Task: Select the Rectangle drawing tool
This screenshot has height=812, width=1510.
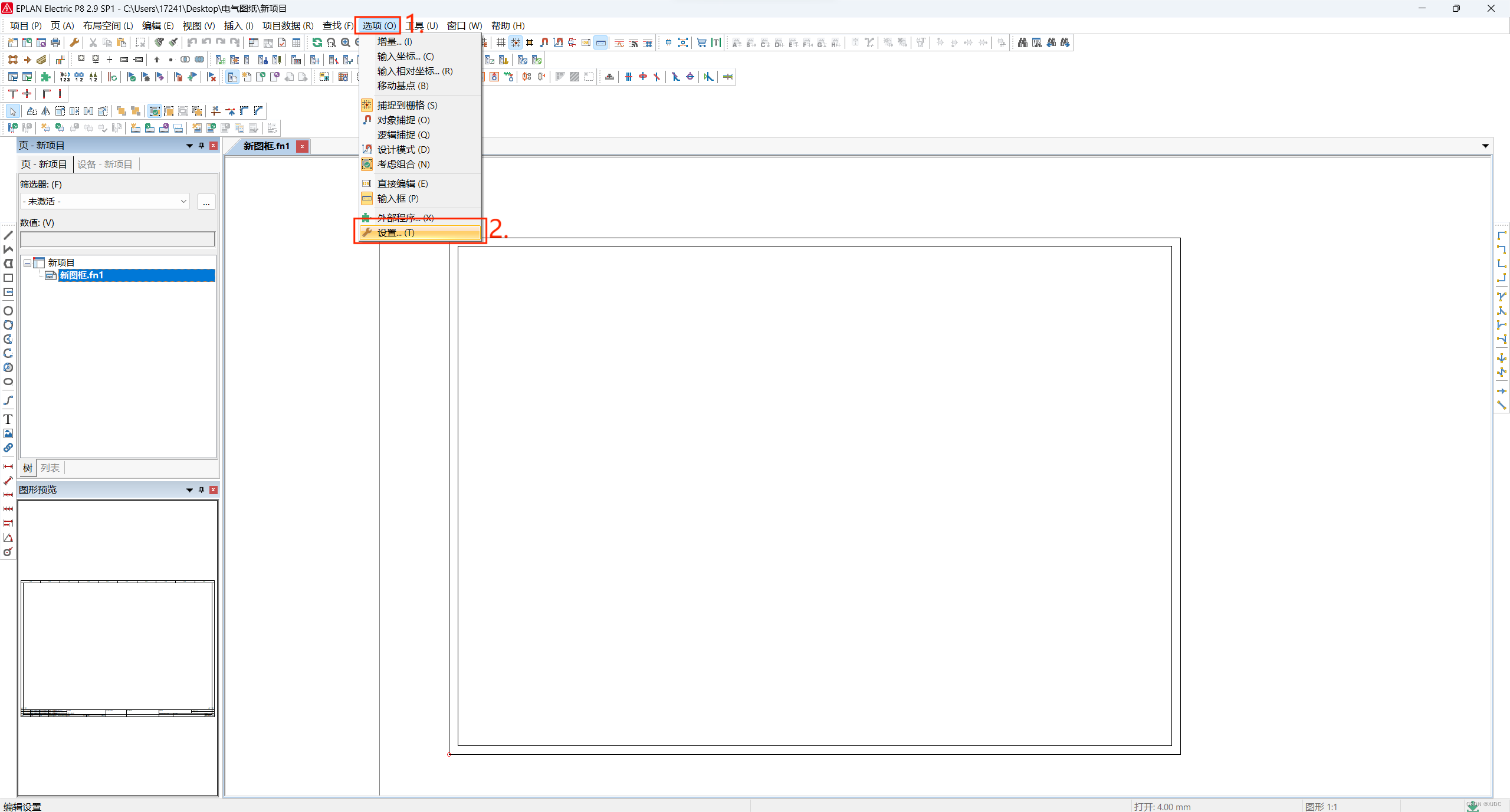Action: [x=8, y=278]
